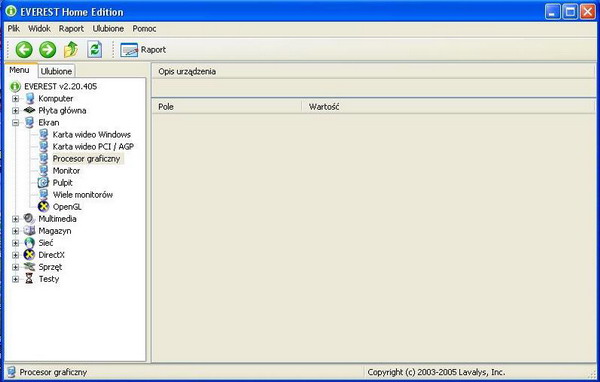This screenshot has width=600, height=382.
Task: Click the Opis urządzenia header
Action: pyautogui.click(x=373, y=72)
